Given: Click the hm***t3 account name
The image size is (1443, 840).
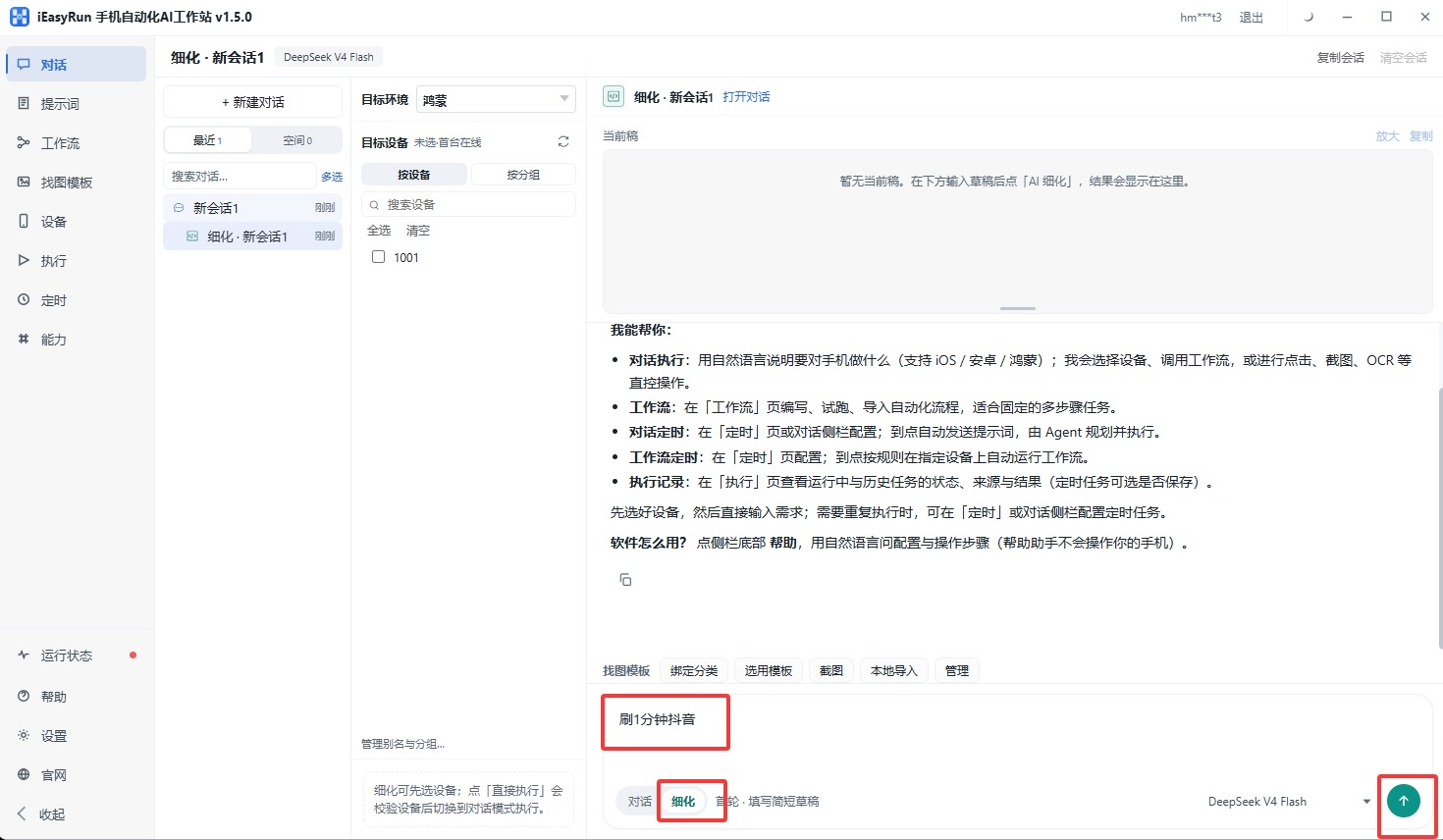Looking at the screenshot, I should [1201, 18].
